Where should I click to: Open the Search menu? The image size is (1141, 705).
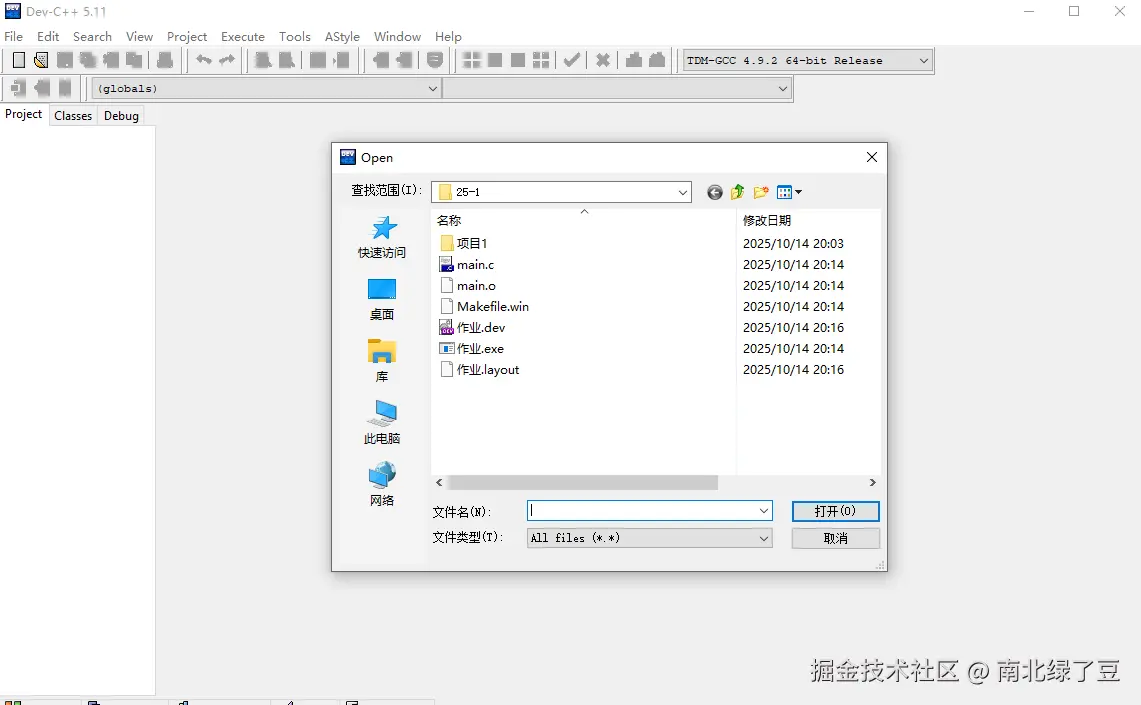tap(92, 36)
